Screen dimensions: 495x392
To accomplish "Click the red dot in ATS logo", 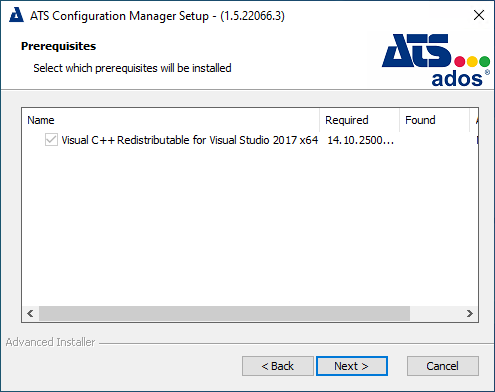I will click(460, 61).
